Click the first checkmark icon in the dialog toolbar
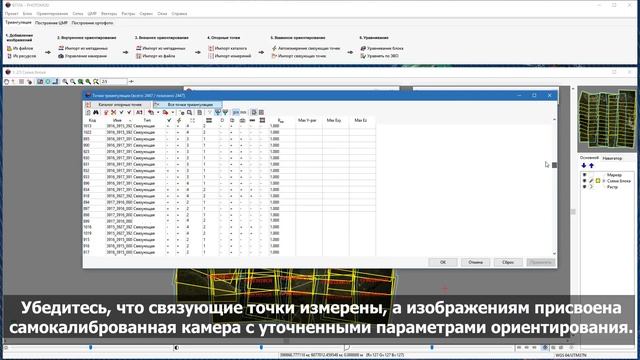Viewport: 640px width, 360px height. pyautogui.click(x=121, y=112)
